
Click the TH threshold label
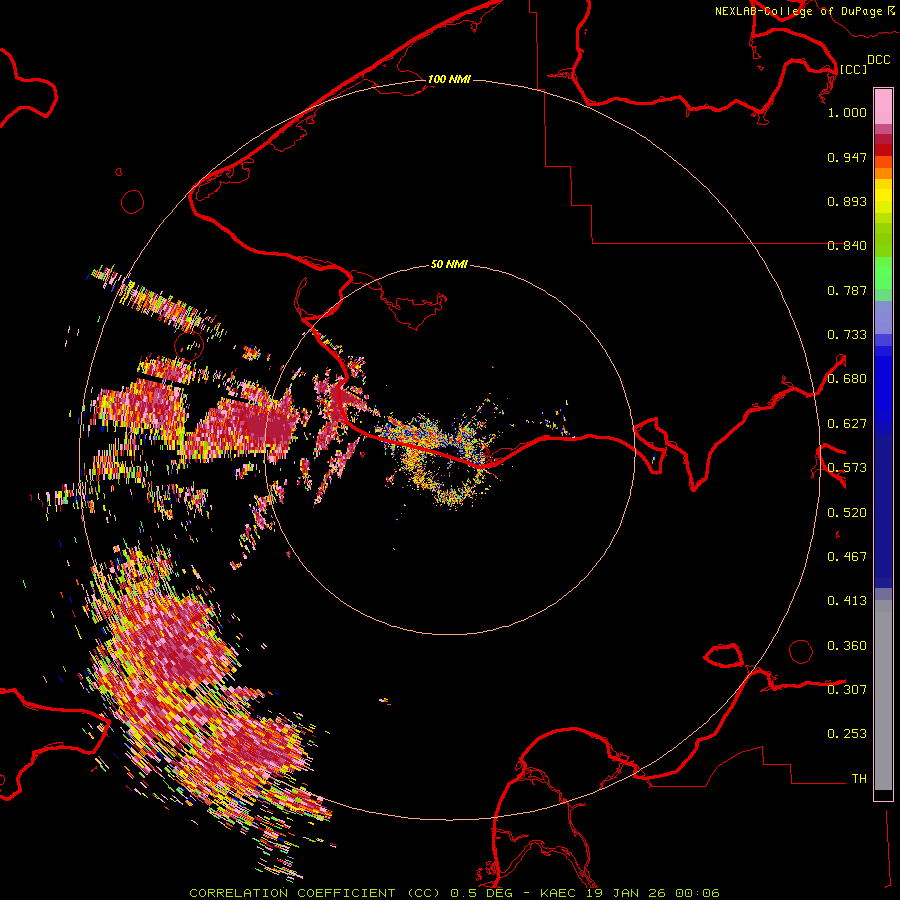click(859, 779)
